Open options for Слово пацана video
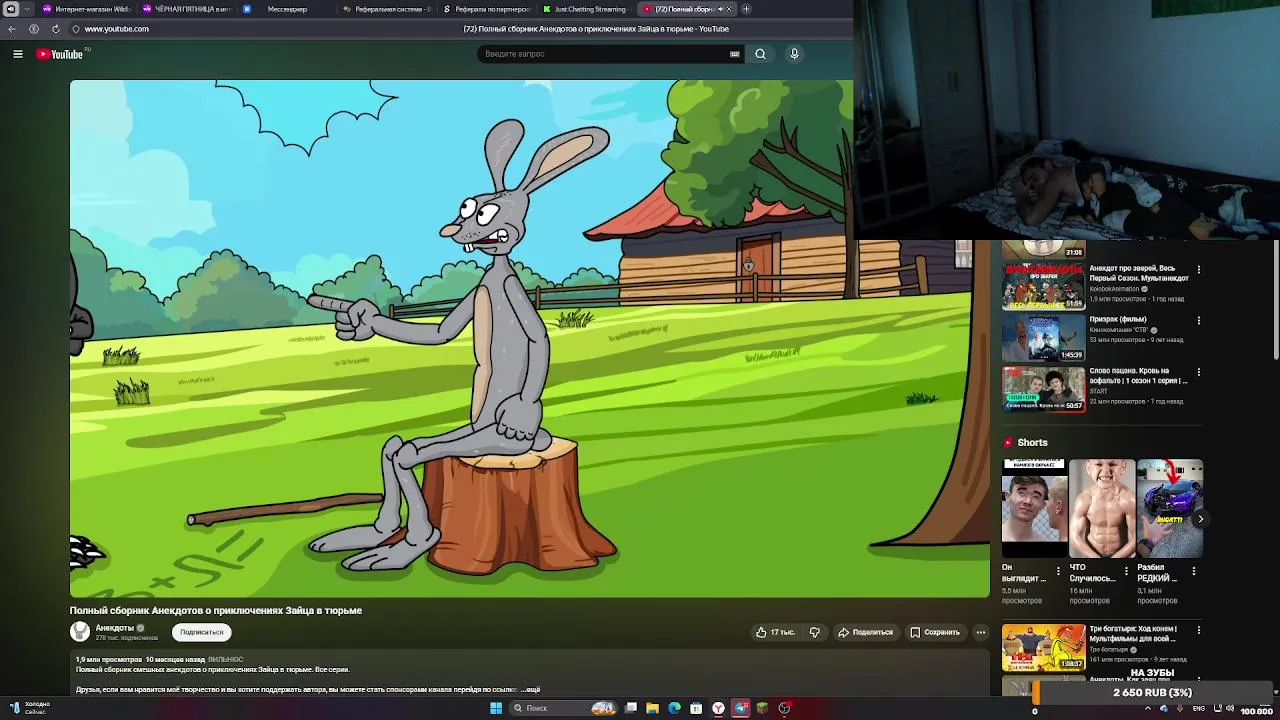1280x720 pixels. 1199,371
